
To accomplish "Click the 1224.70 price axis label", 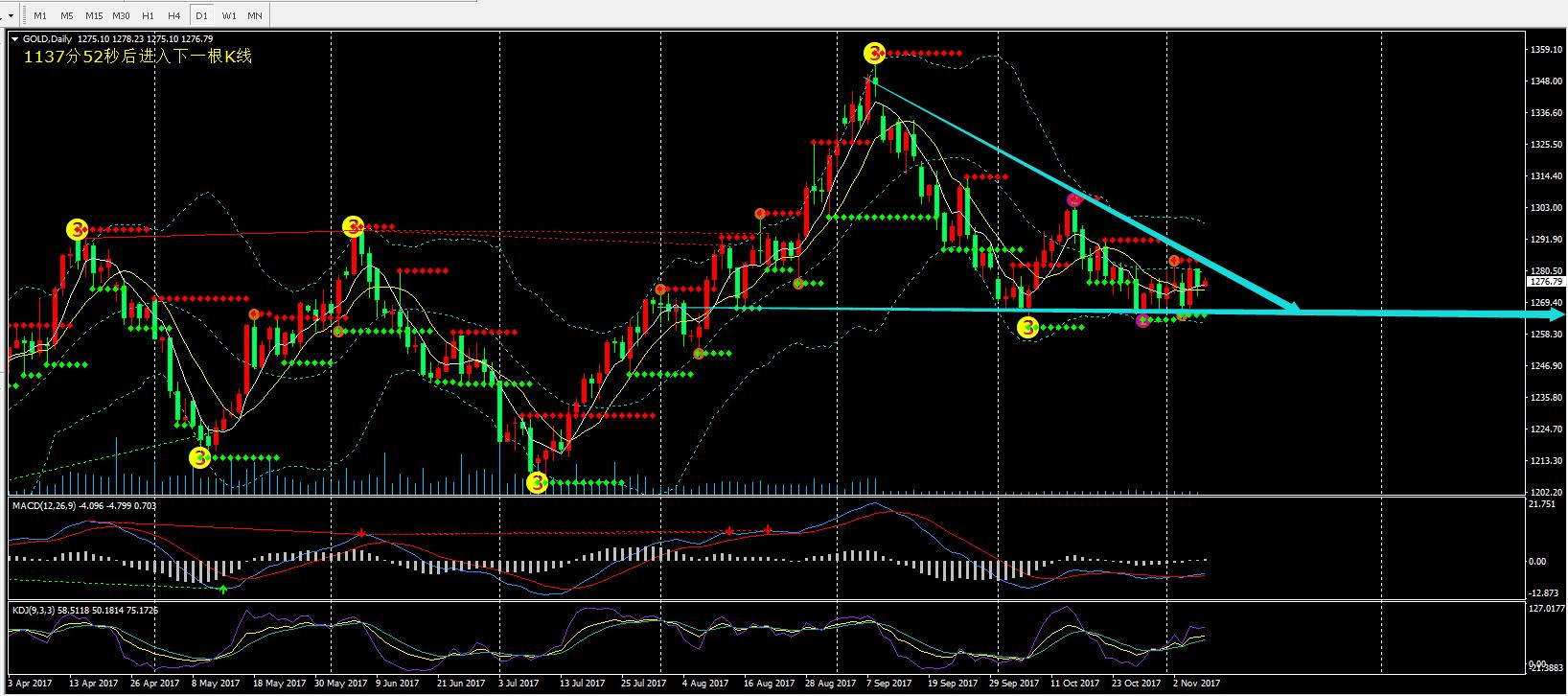I will (1545, 429).
